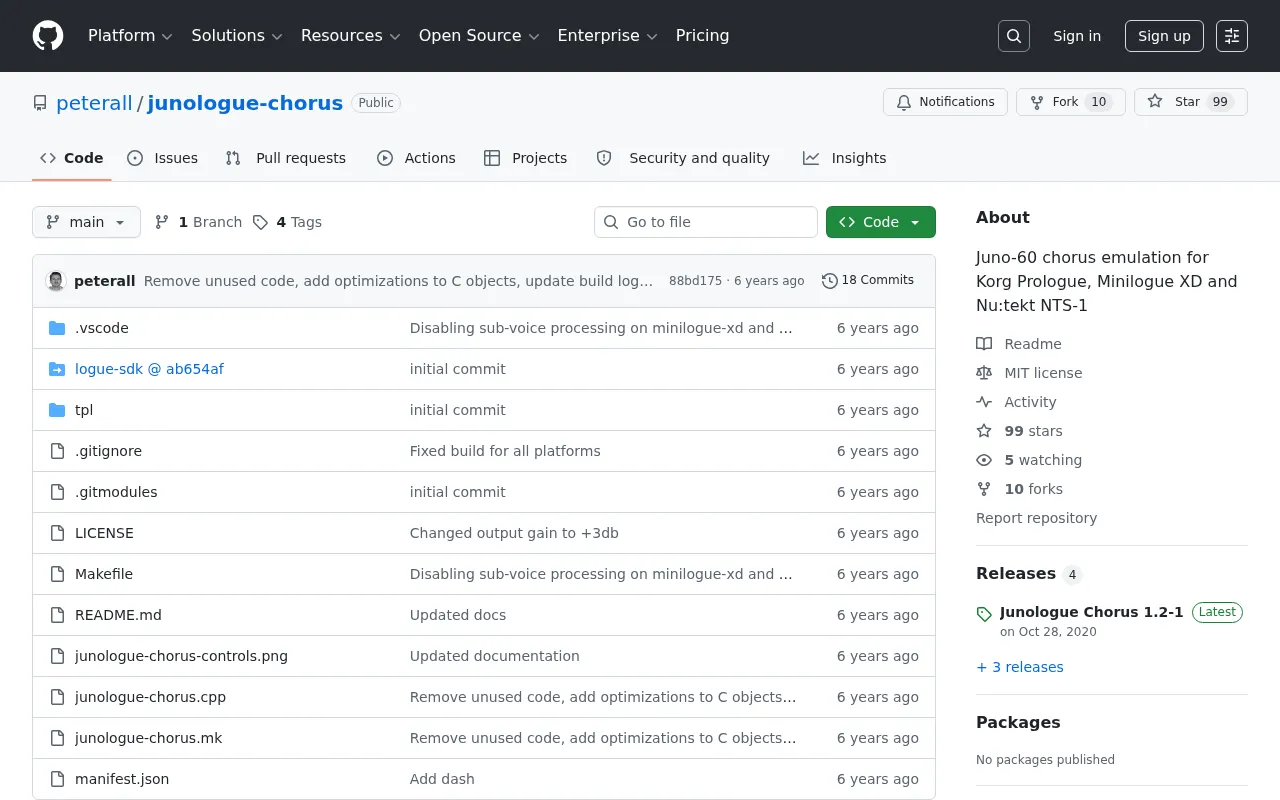Click the Report repository link
Screen dimensions: 1280x800
(1036, 518)
